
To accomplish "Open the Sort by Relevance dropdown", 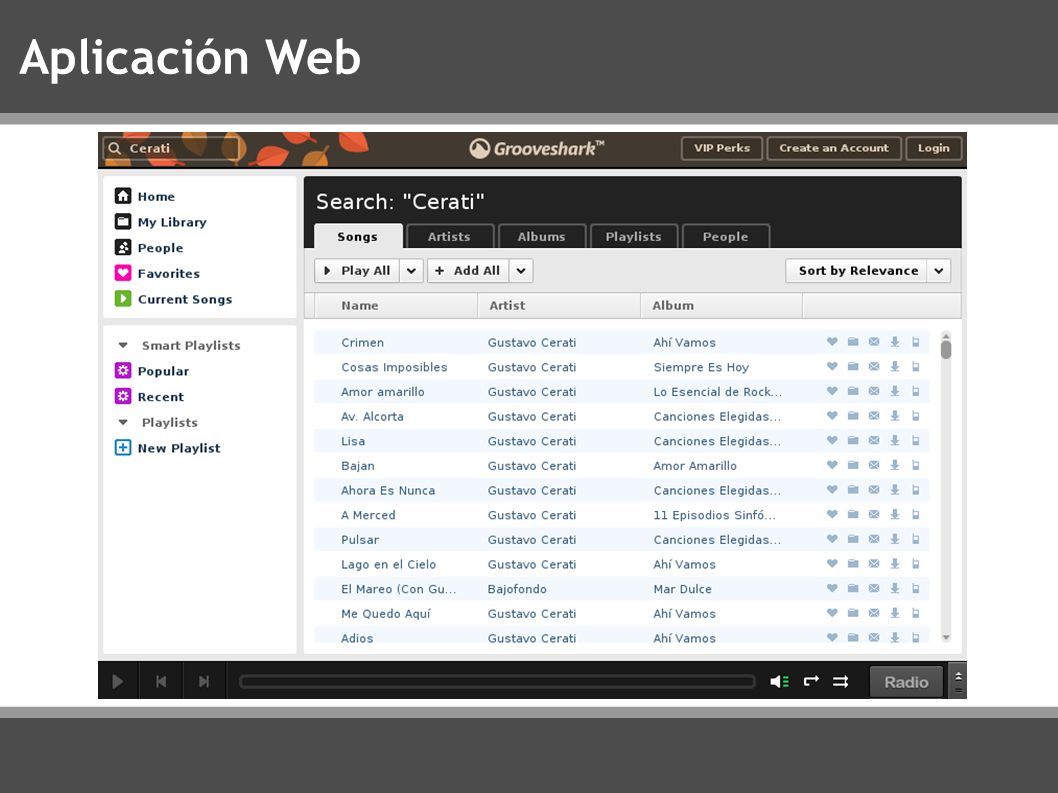I will pyautogui.click(x=868, y=271).
